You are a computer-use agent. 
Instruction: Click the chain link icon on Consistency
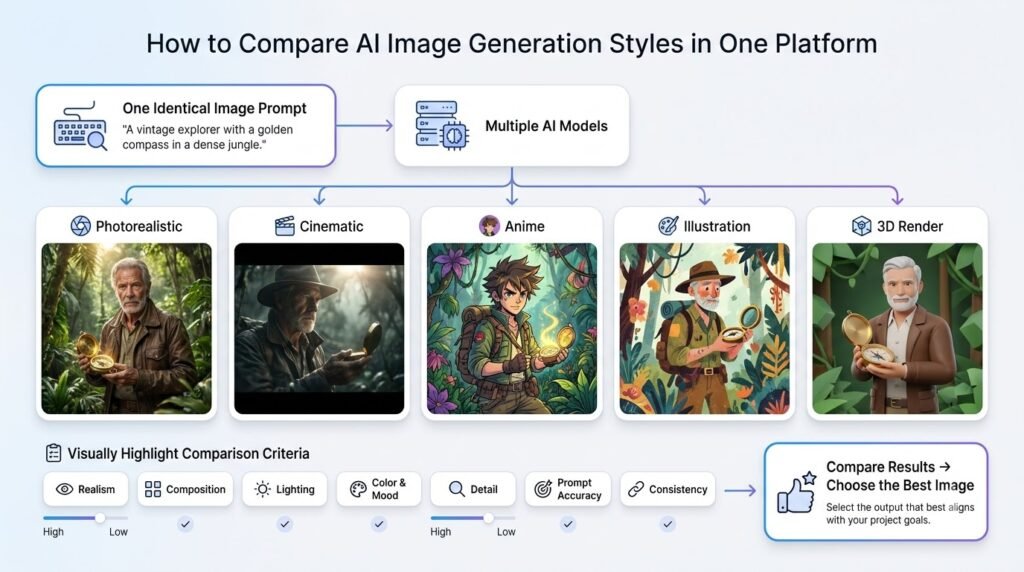(x=635, y=489)
